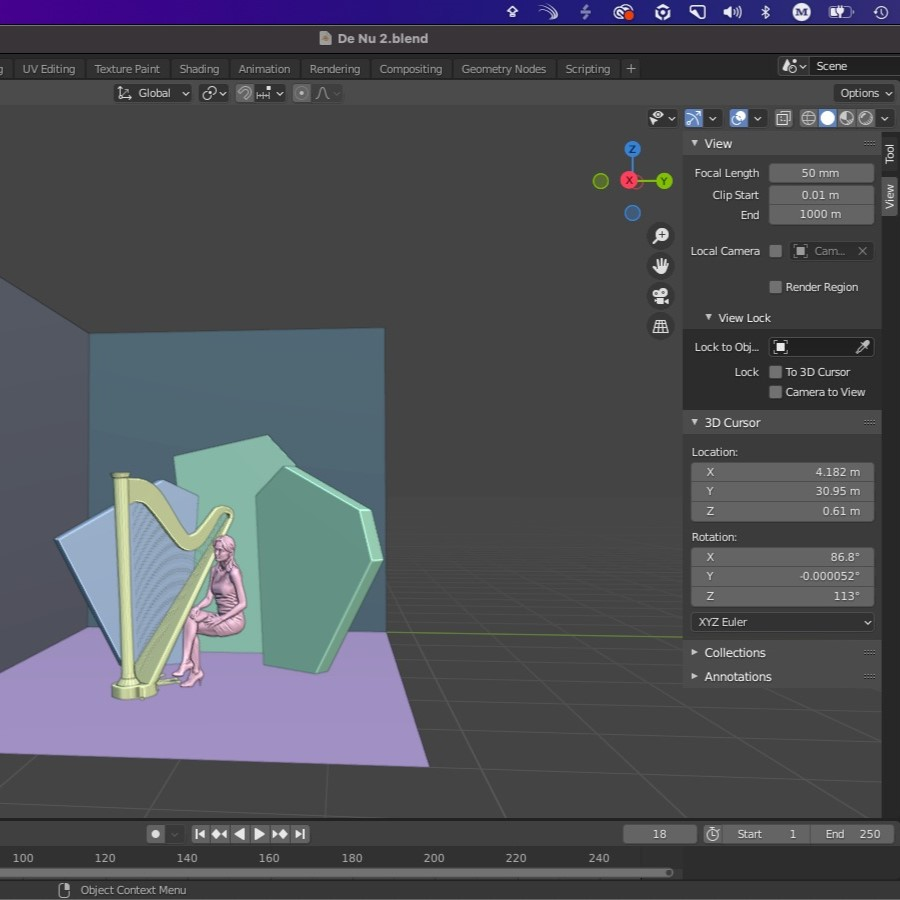Switch to the Geometry Nodes workspace tab
900x900 pixels.
click(503, 69)
